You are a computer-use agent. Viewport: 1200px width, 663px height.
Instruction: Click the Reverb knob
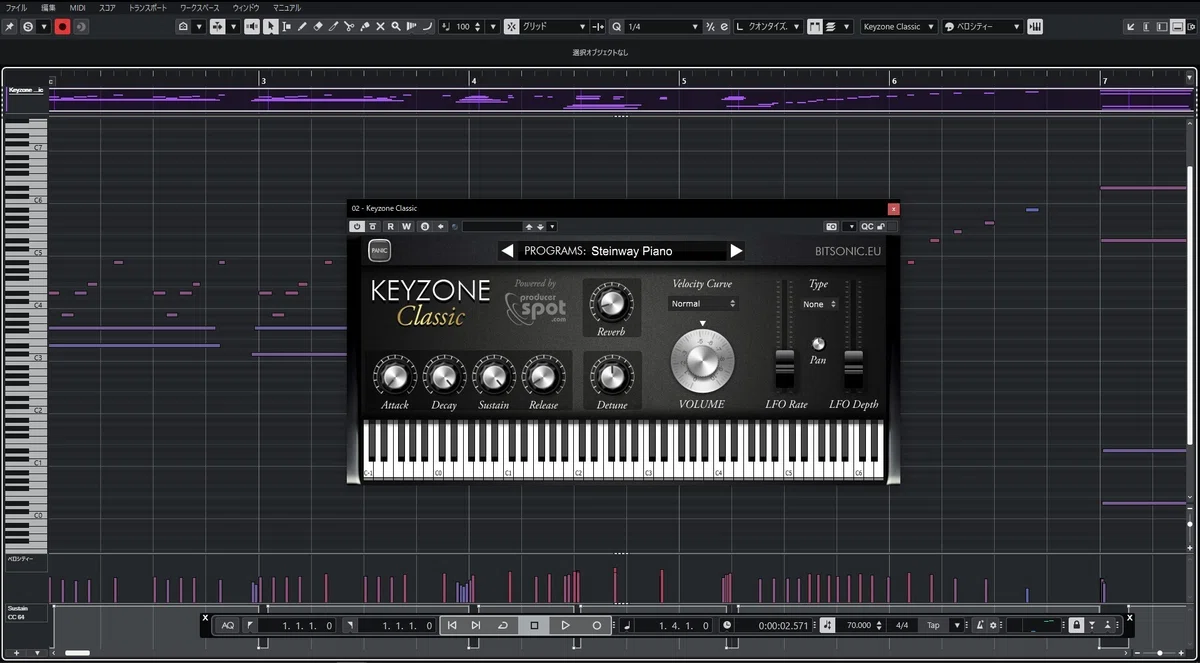[x=611, y=303]
